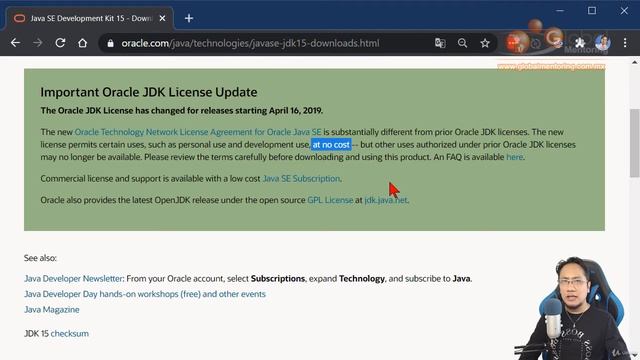Minimize the browser window
Viewport: 640px width, 360px height.
560,11
